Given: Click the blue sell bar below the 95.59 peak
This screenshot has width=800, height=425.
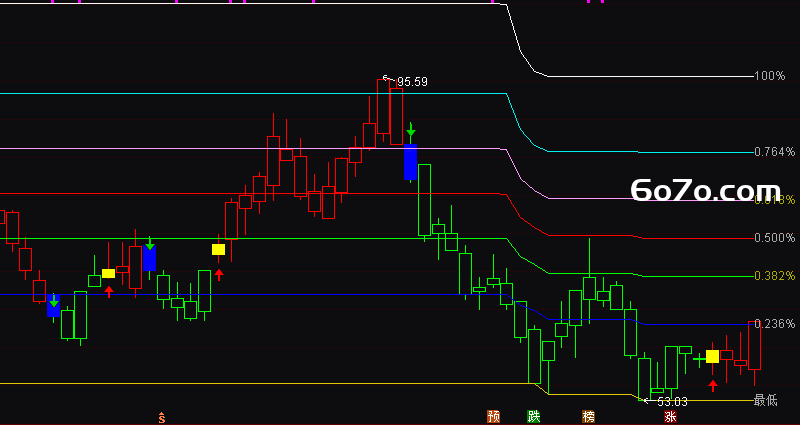Looking at the screenshot, I should (410, 162).
